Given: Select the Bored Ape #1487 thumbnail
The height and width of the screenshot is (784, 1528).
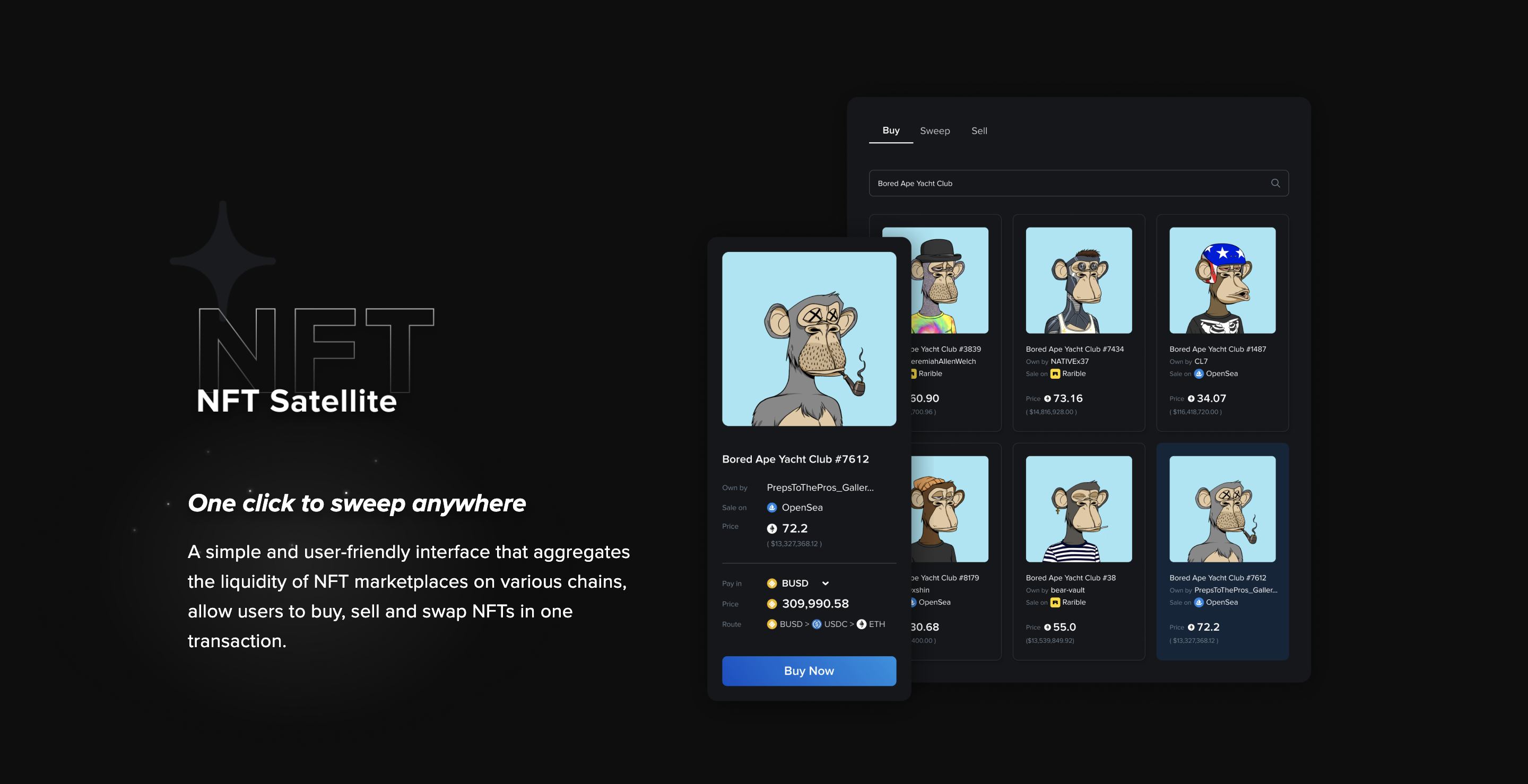Looking at the screenshot, I should coord(1222,280).
